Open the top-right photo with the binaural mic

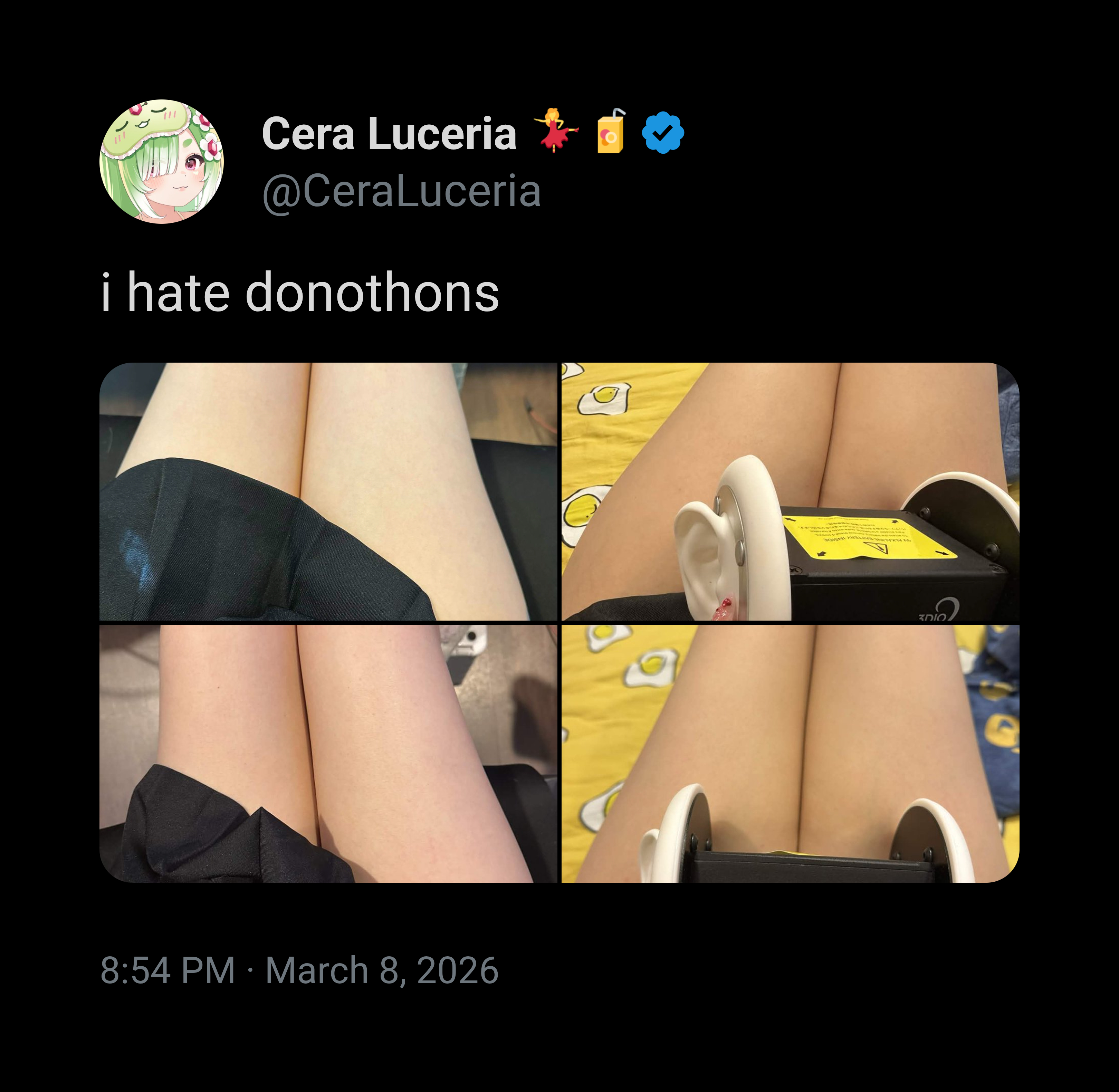click(790, 491)
